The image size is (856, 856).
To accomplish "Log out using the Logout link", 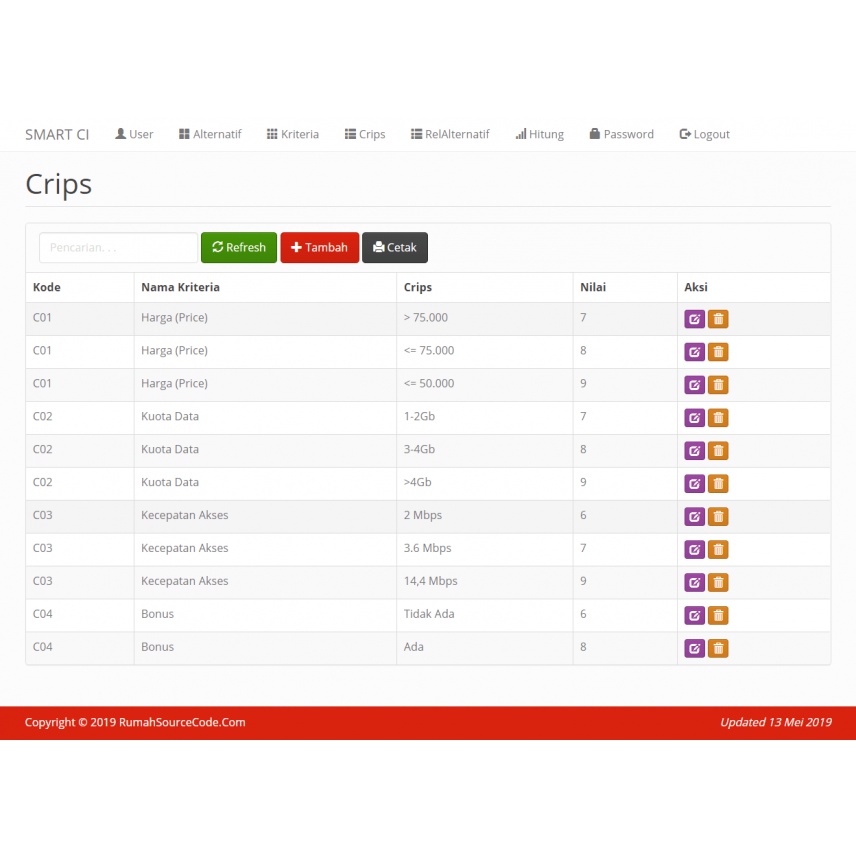I will coord(704,134).
